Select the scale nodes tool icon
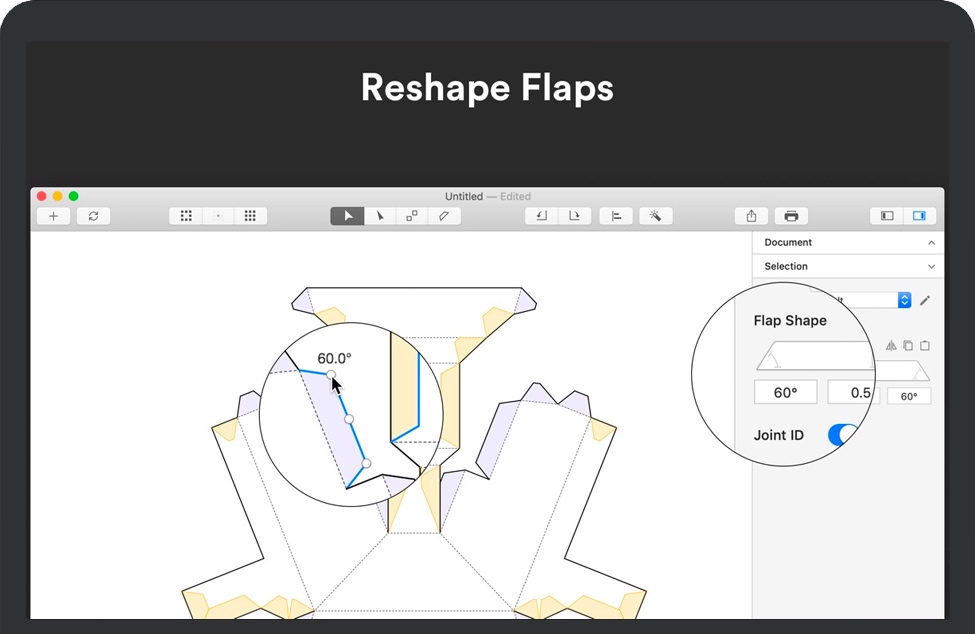975x634 pixels. [x=412, y=216]
